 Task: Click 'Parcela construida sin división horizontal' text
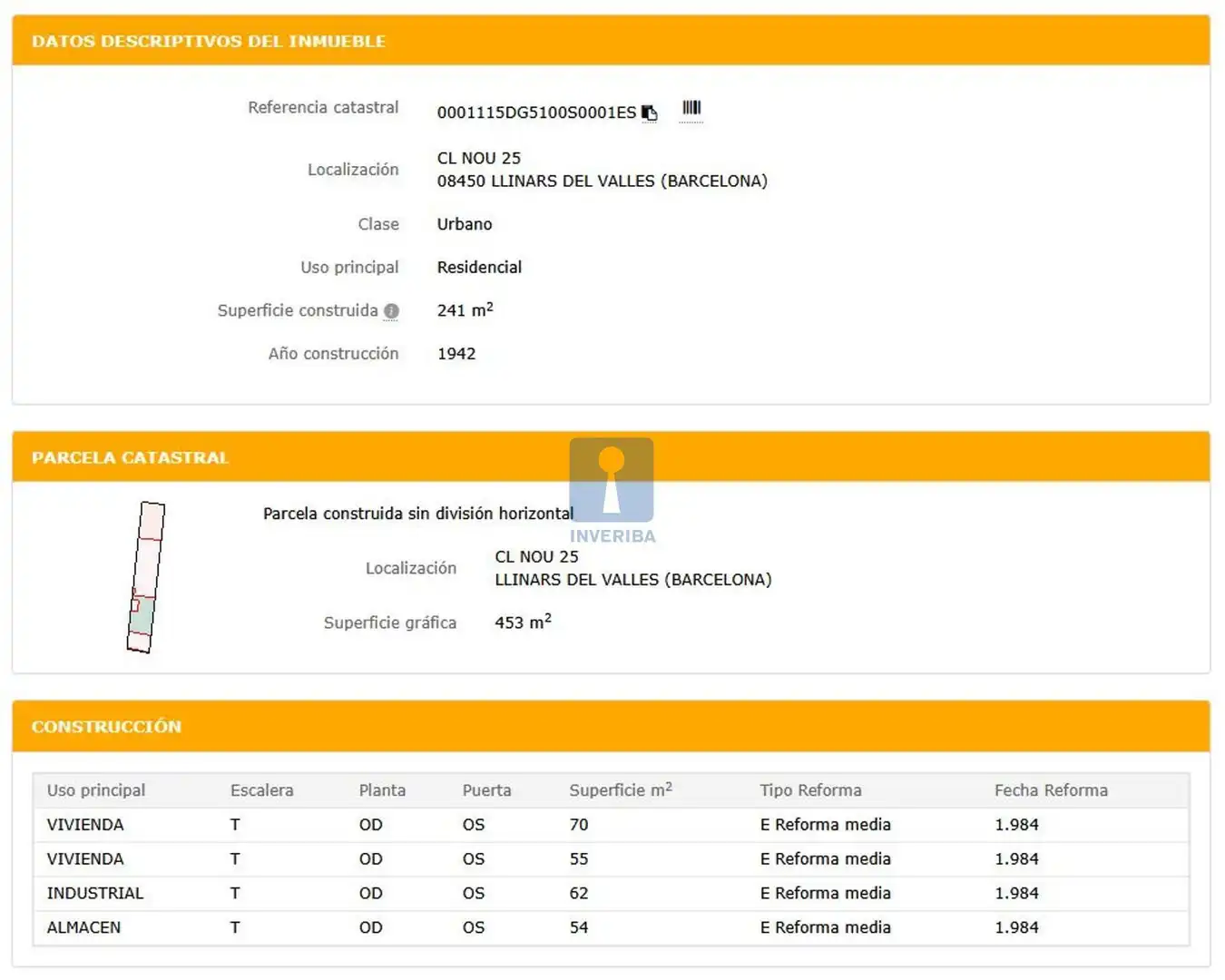pyautogui.click(x=418, y=514)
